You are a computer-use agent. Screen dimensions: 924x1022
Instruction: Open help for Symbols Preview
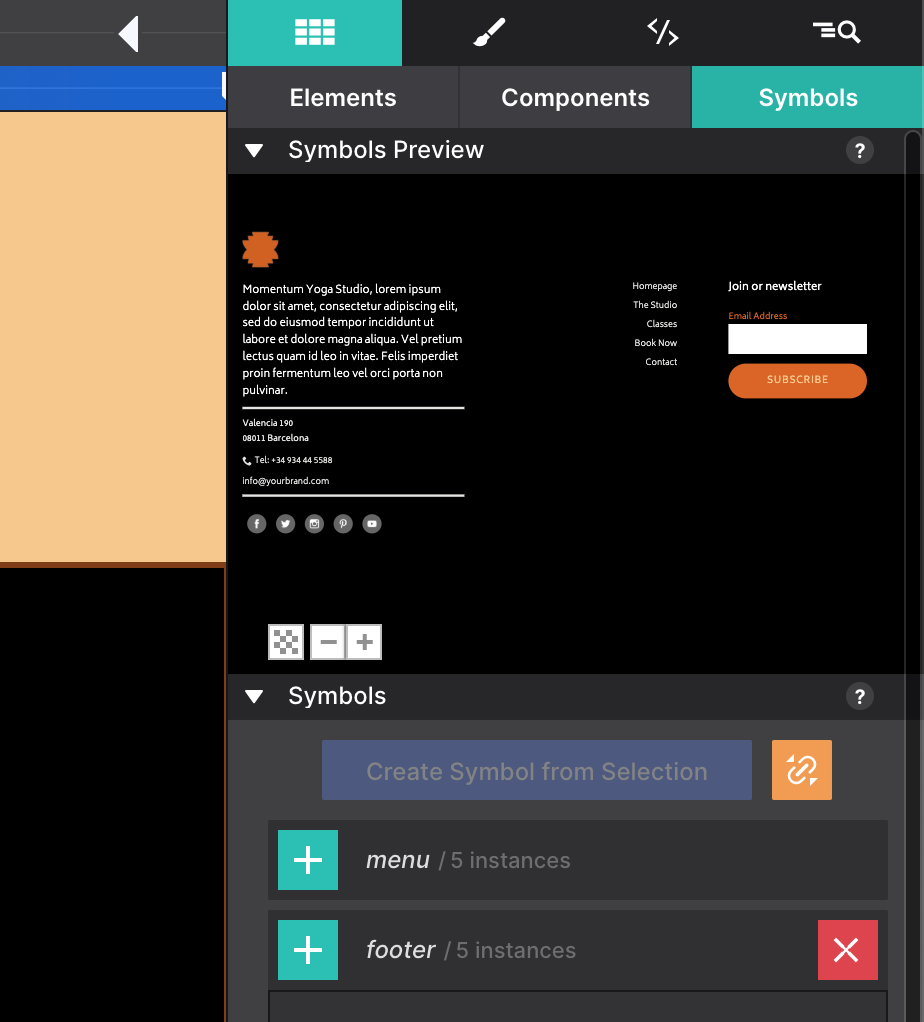tap(859, 151)
